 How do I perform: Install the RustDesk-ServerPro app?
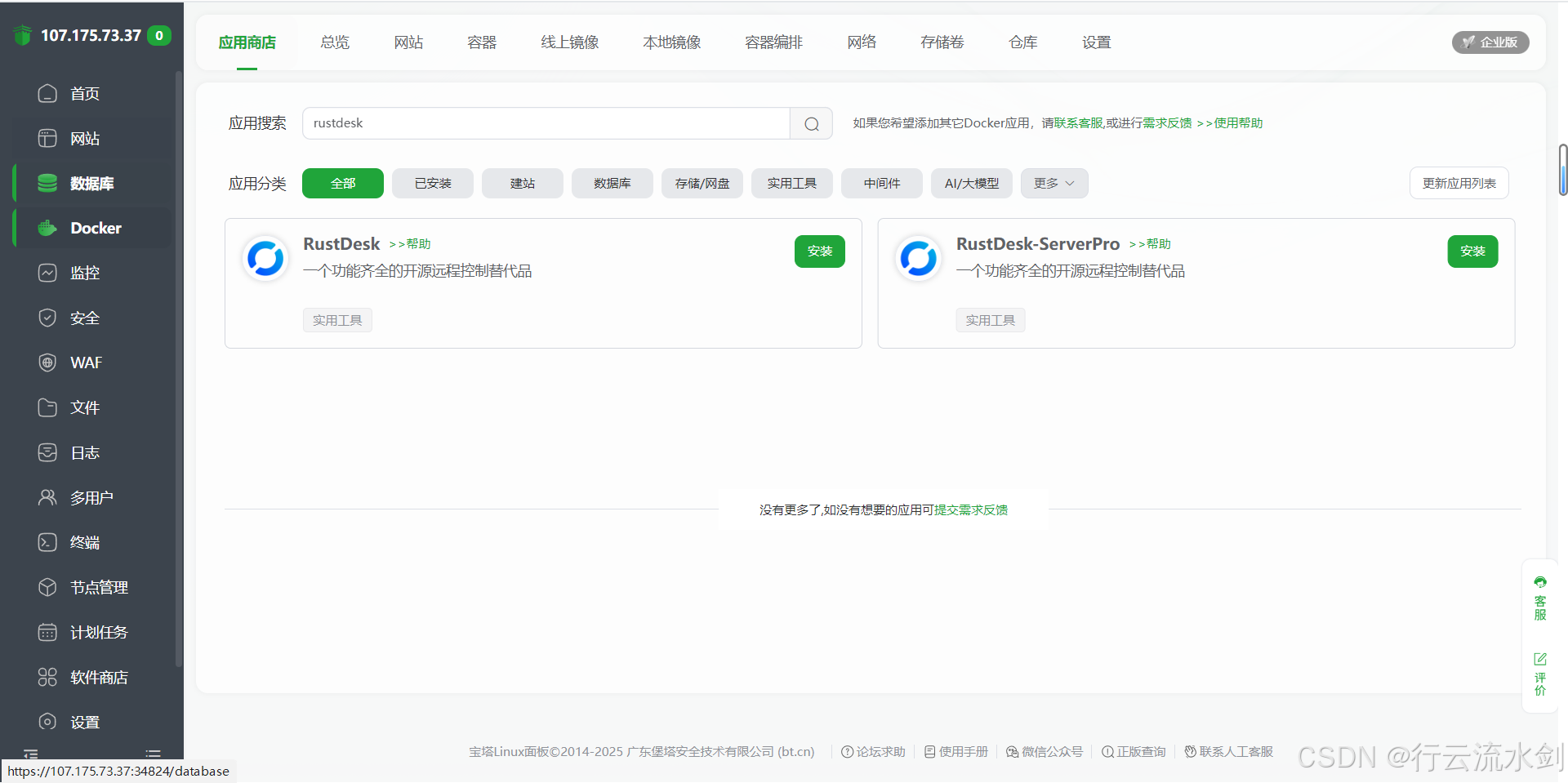1472,251
